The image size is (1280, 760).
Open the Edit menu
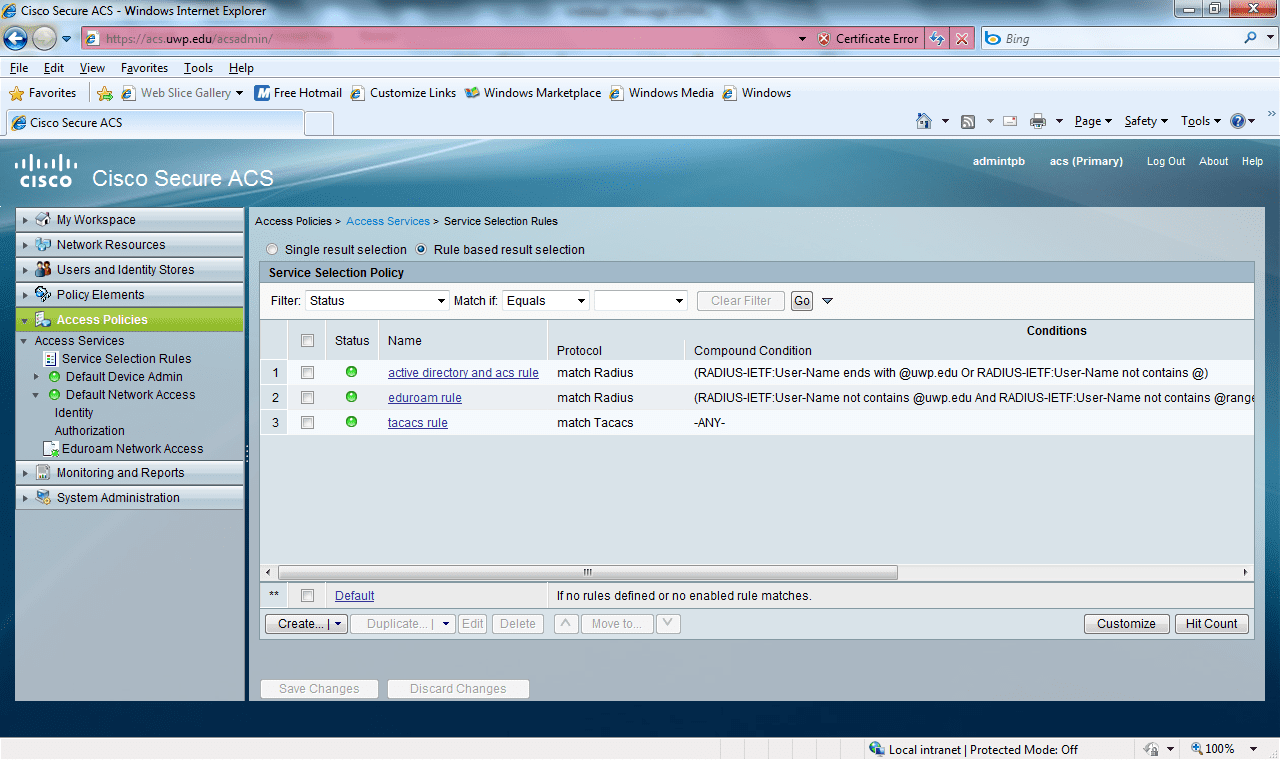[x=54, y=68]
